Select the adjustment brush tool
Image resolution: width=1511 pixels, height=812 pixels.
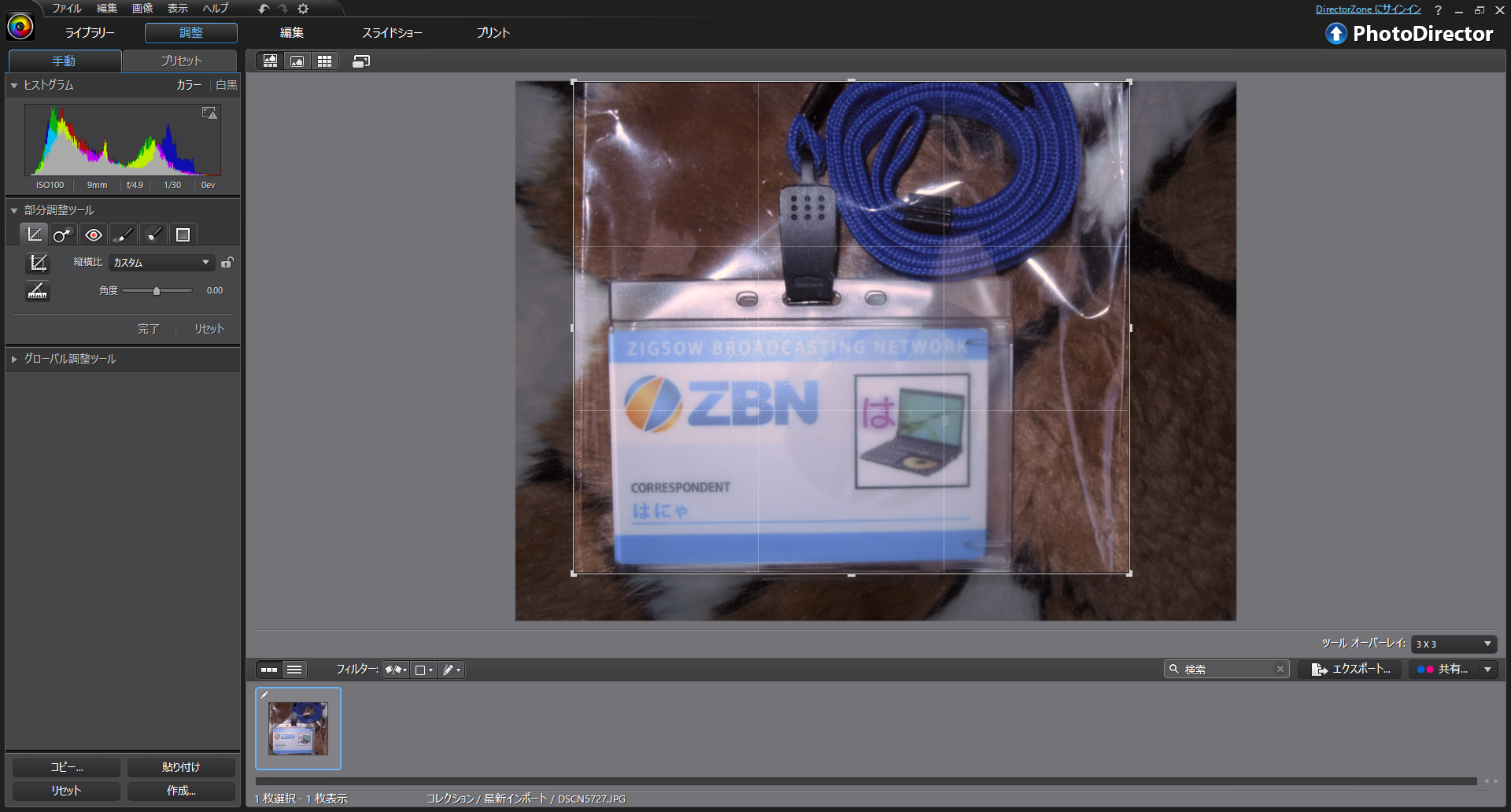click(123, 234)
